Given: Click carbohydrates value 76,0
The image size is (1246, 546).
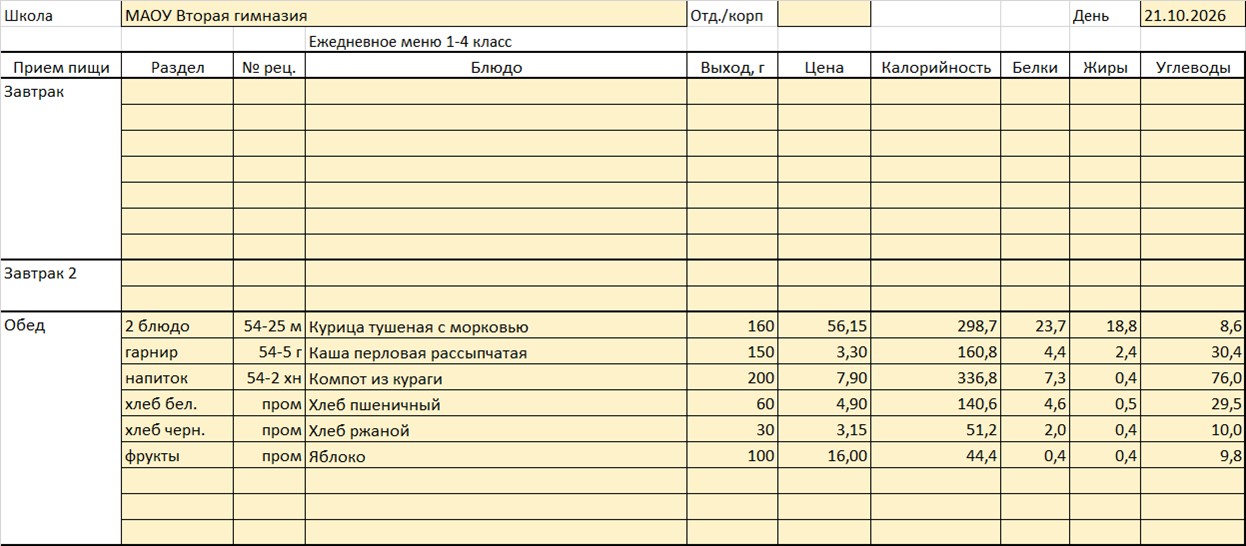Looking at the screenshot, I should (x=1193, y=378).
